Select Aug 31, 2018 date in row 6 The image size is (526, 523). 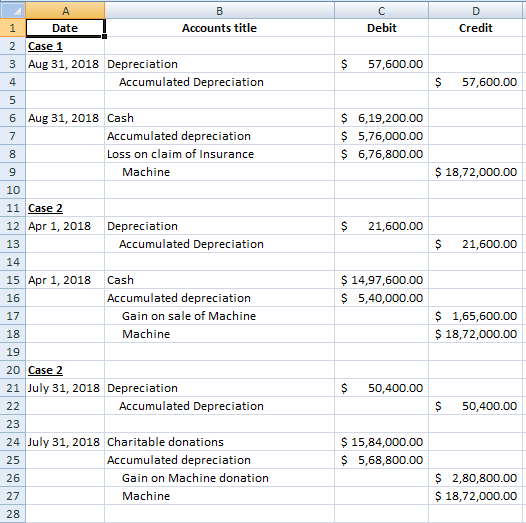click(x=65, y=118)
